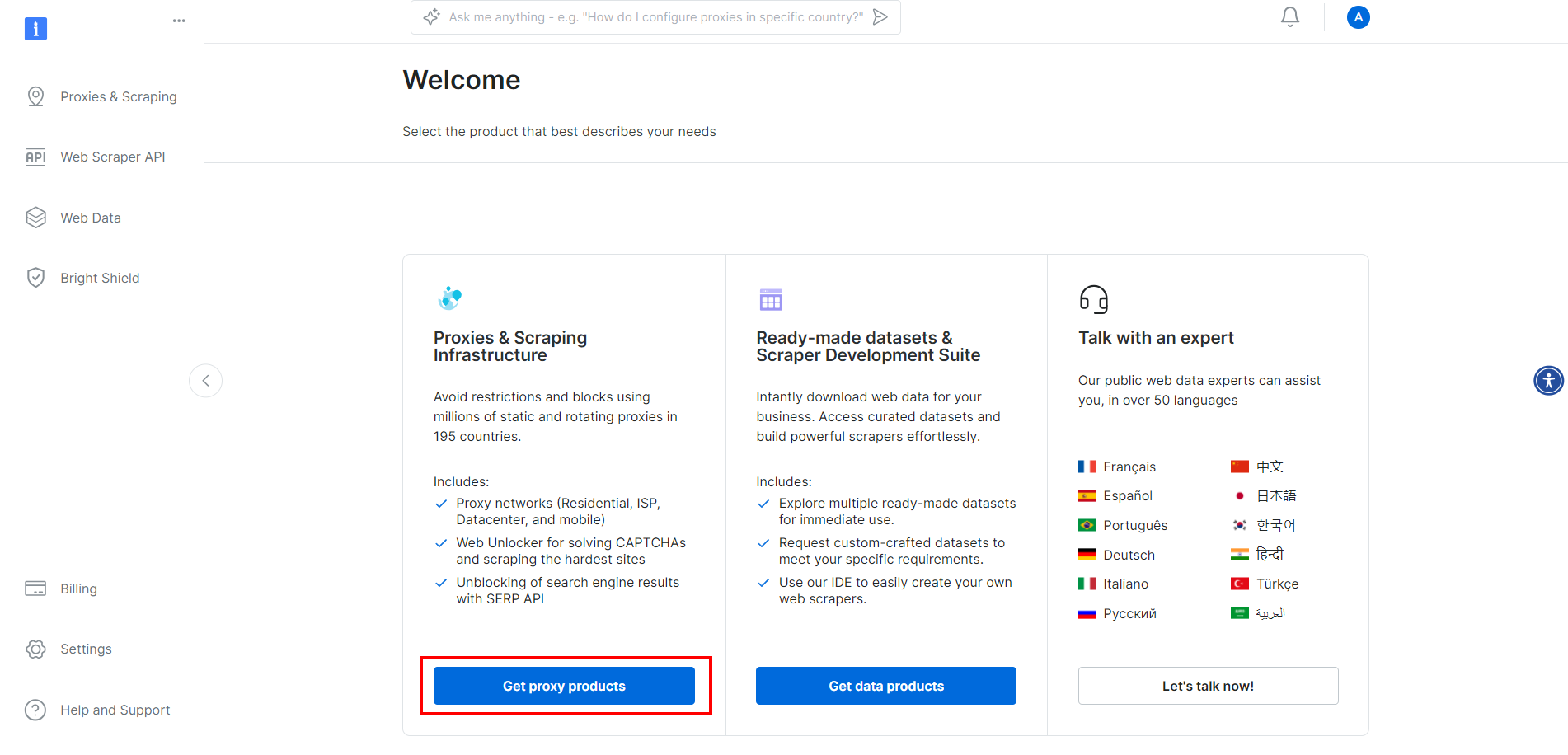The width and height of the screenshot is (1568, 755).
Task: Open the Web Data layers icon
Action: click(x=35, y=217)
